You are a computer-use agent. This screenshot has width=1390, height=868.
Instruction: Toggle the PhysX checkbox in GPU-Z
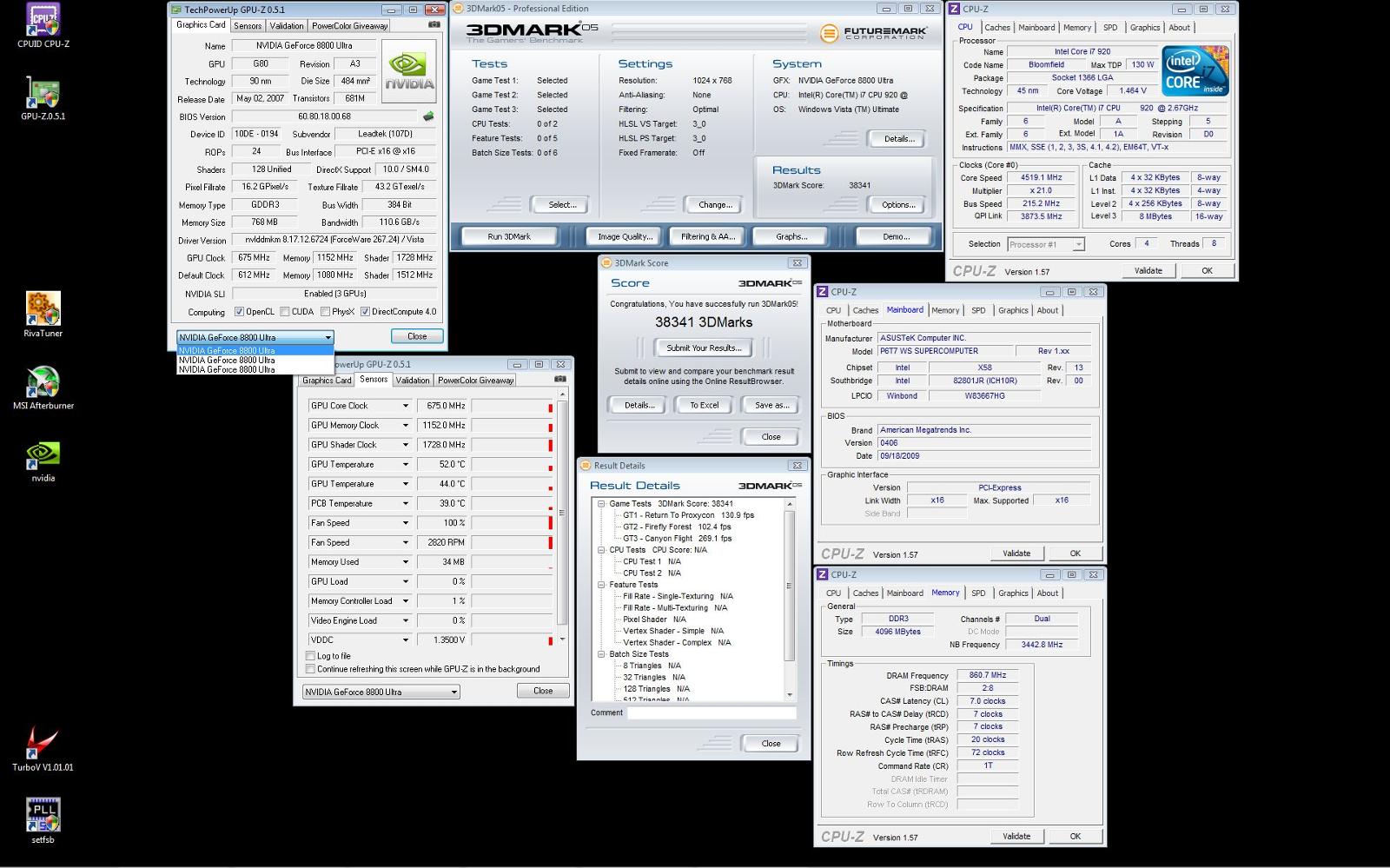point(325,312)
